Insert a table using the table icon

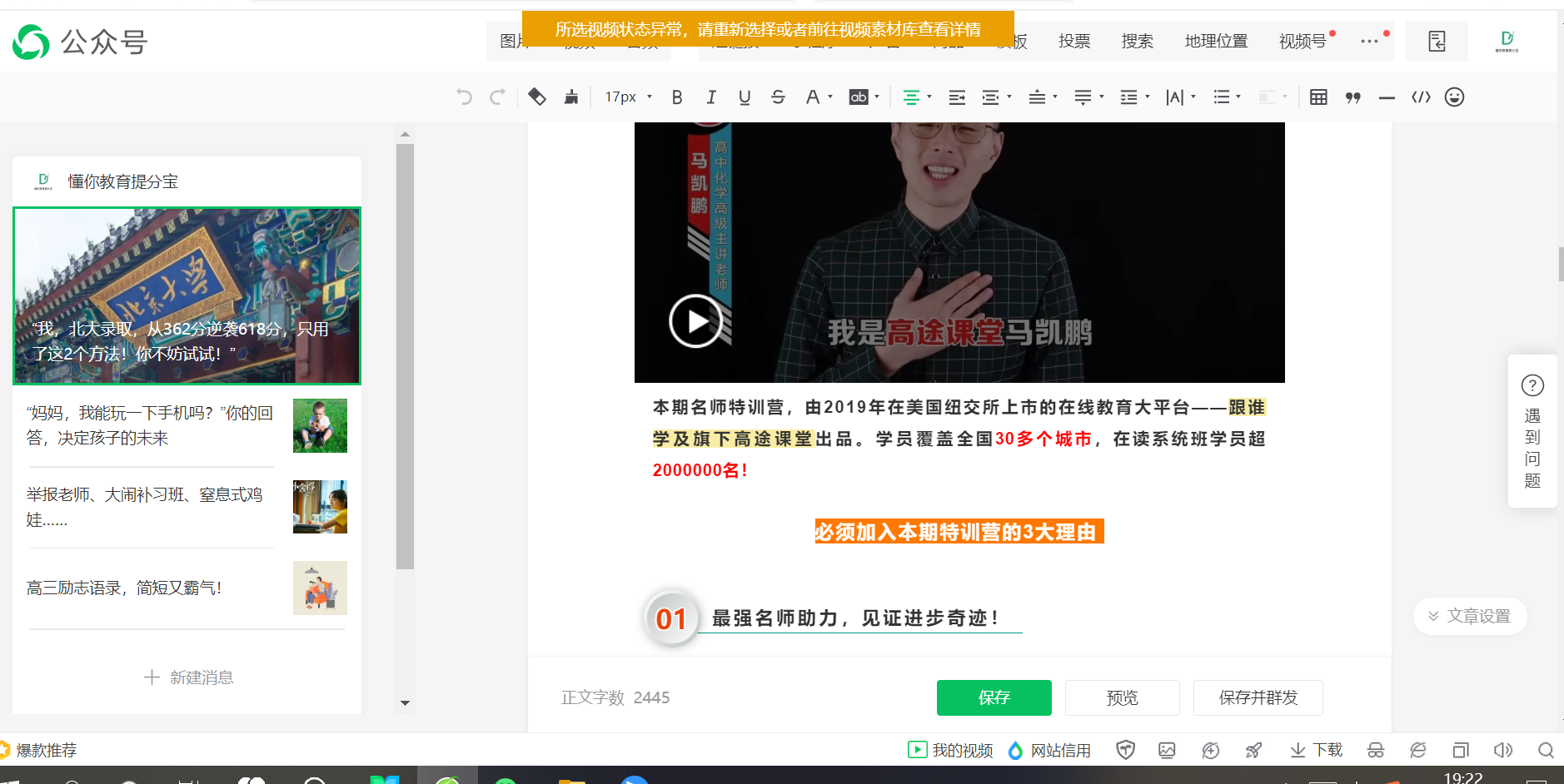click(x=1318, y=97)
